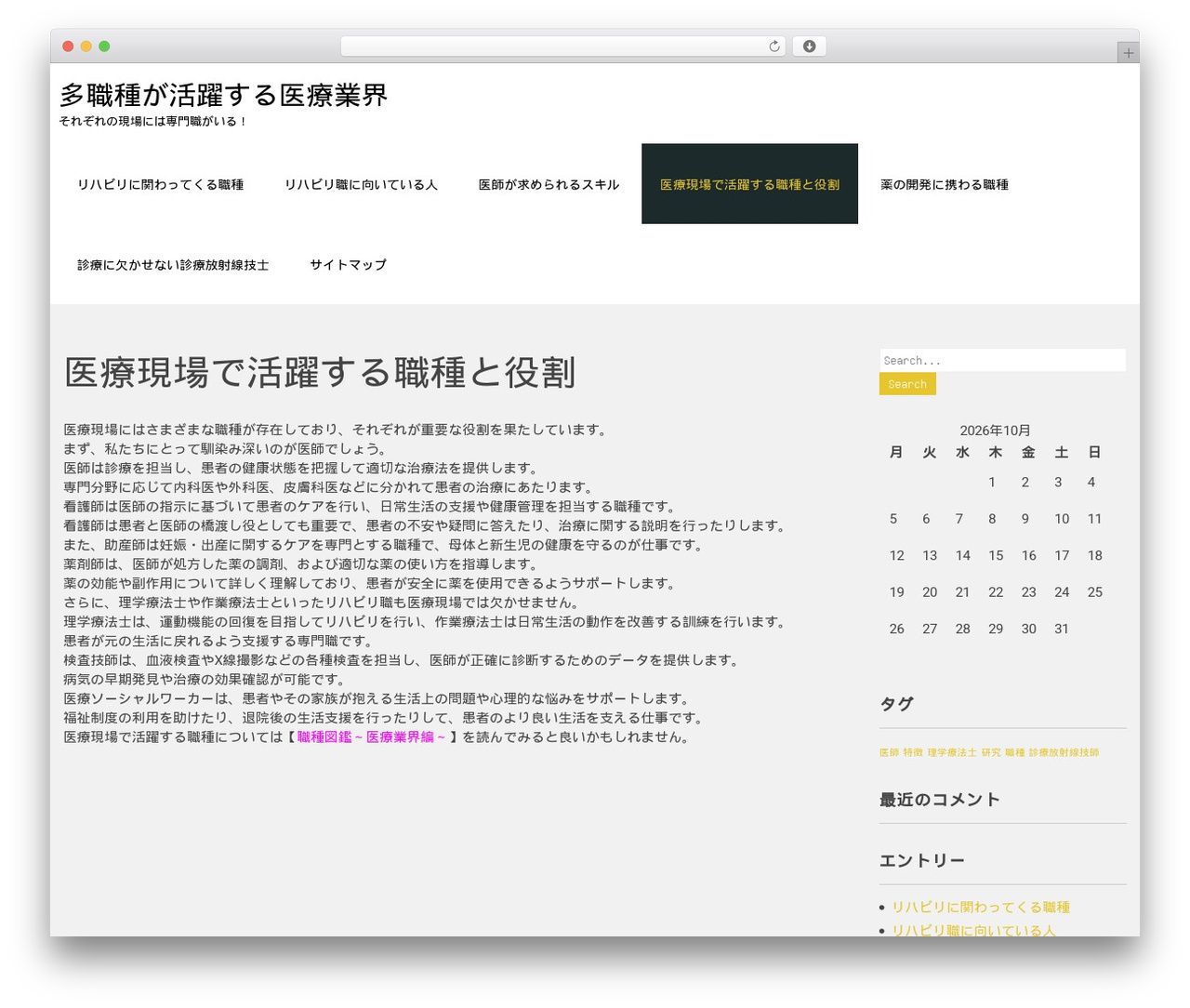Click the download arrow icon in toolbar
The width and height of the screenshot is (1190, 1008).
click(x=809, y=46)
